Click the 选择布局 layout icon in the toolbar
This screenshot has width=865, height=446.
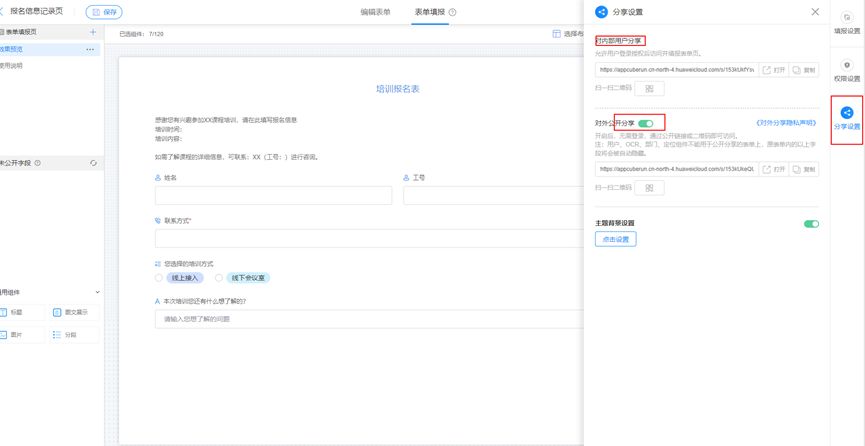pos(557,34)
